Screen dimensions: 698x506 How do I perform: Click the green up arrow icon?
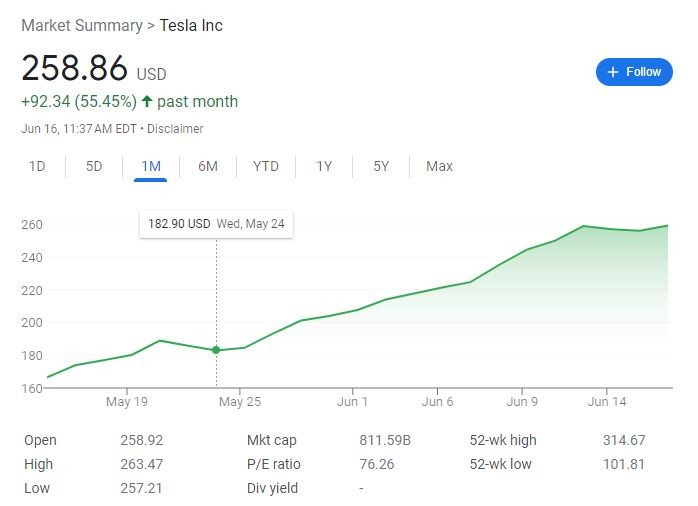pyautogui.click(x=147, y=101)
